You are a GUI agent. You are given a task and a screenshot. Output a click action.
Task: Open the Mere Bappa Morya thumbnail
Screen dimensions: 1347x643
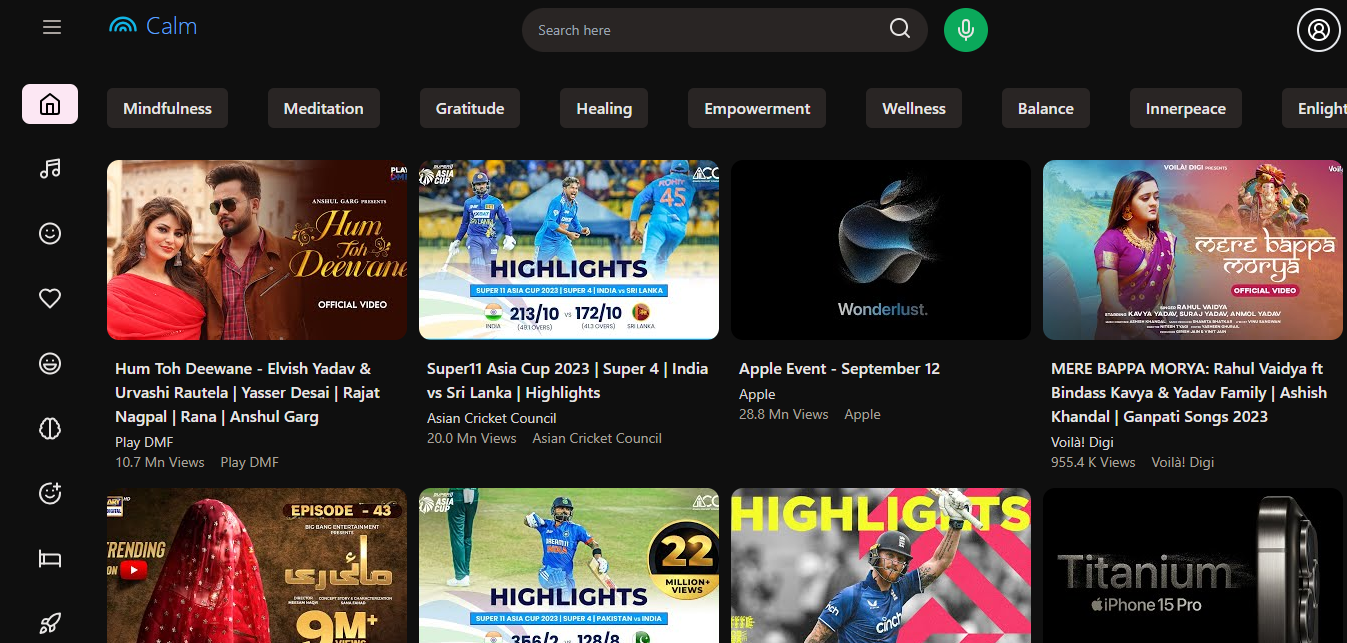point(1193,250)
